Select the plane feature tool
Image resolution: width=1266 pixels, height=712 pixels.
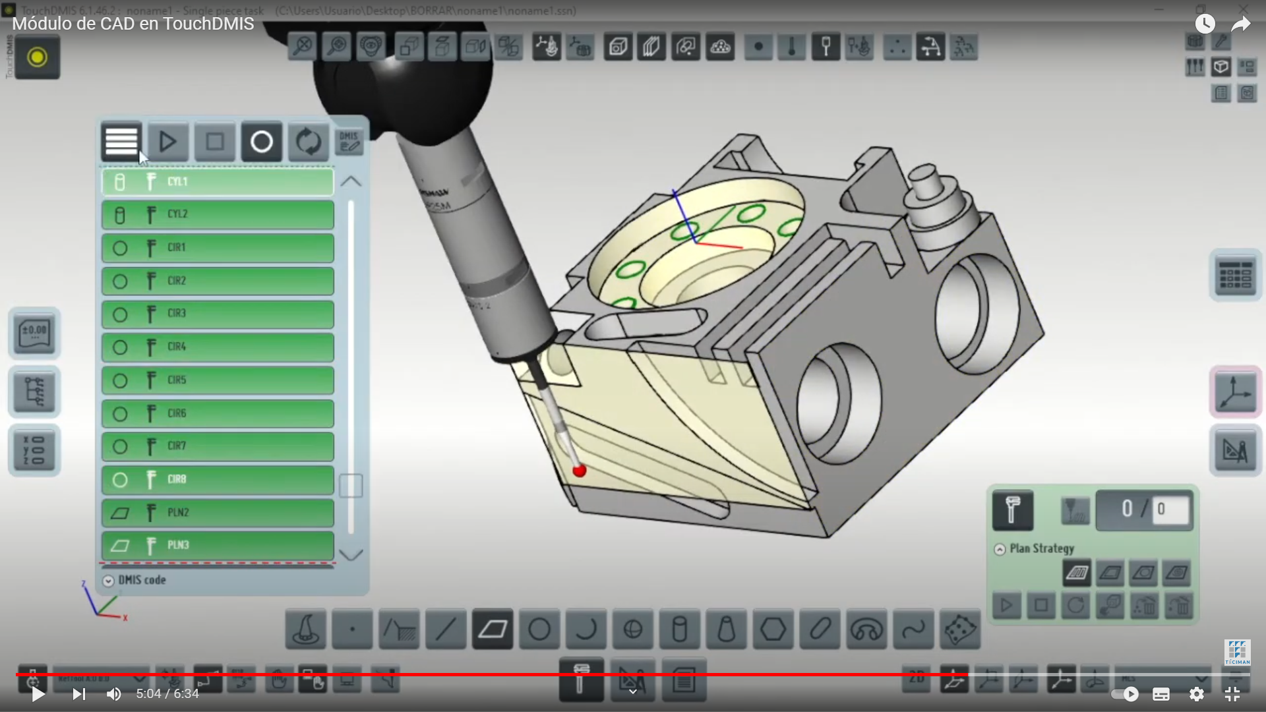pyautogui.click(x=492, y=629)
